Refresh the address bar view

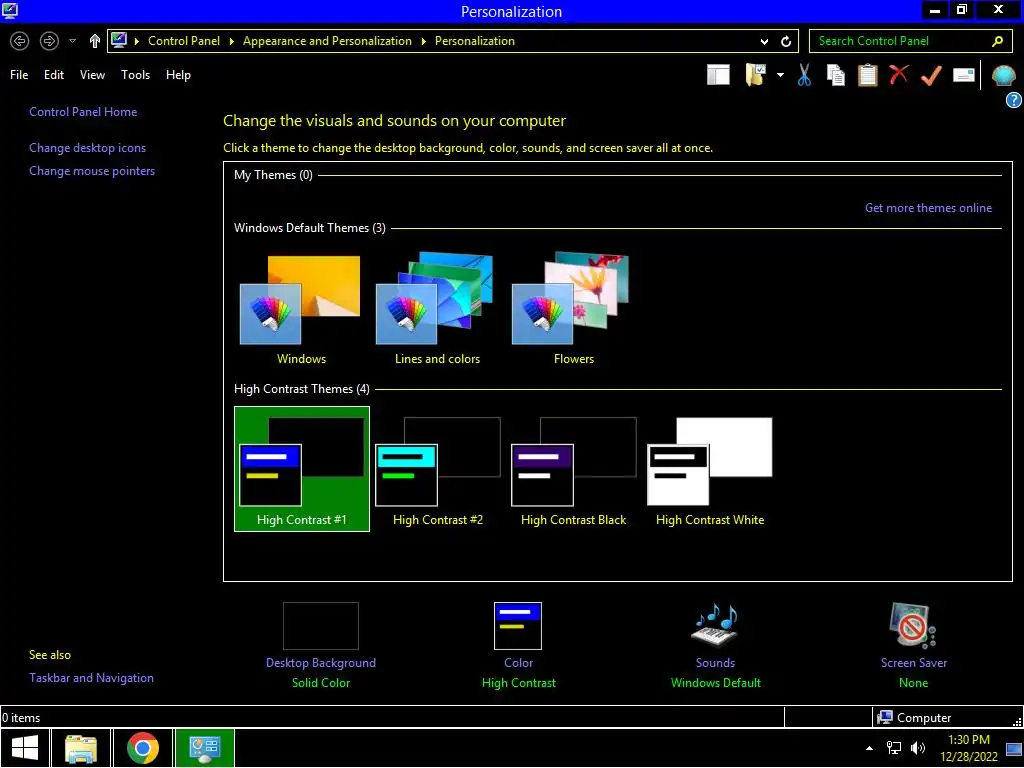[x=786, y=41]
